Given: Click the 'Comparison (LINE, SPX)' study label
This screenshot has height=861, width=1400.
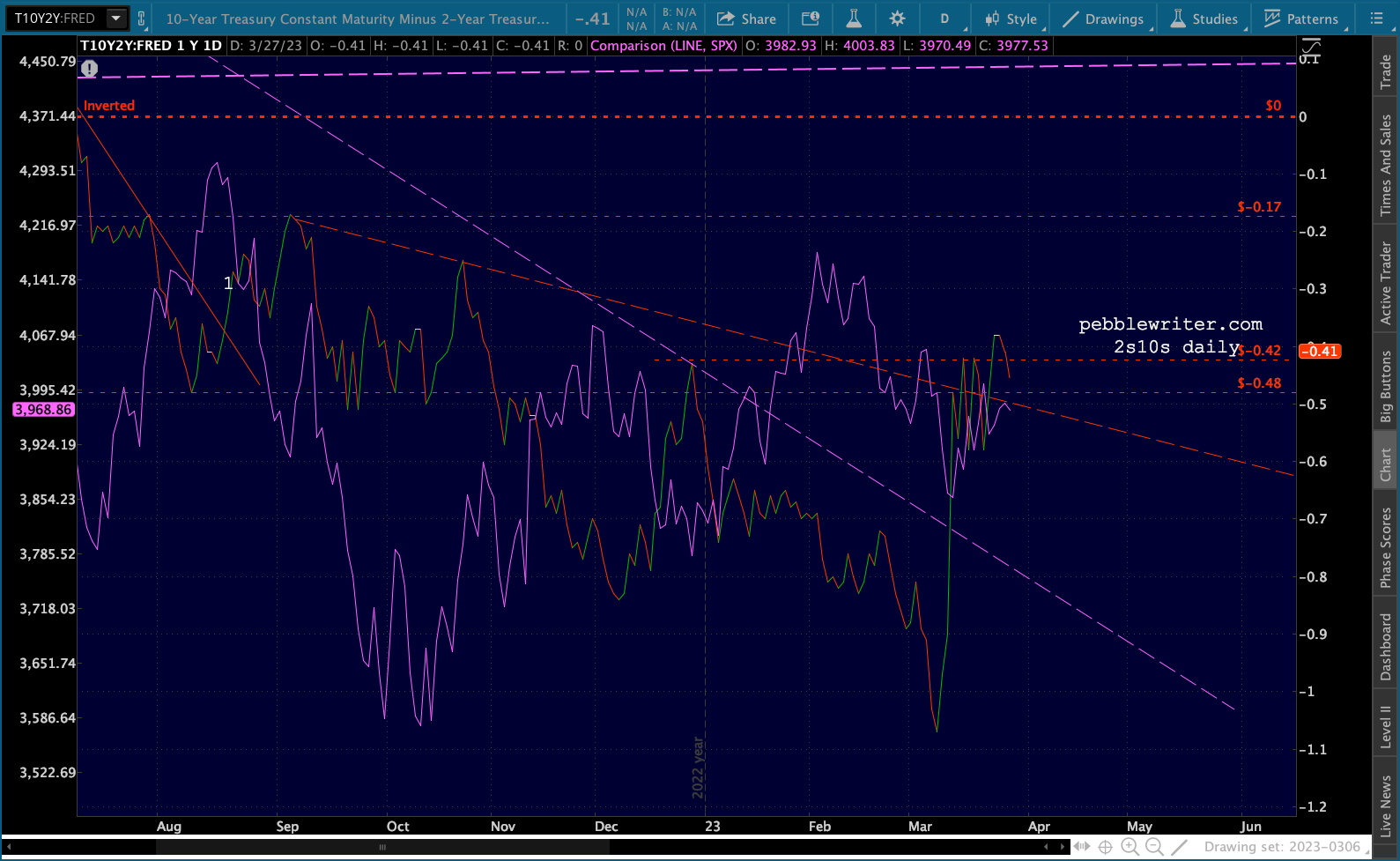Looking at the screenshot, I should click(x=663, y=46).
